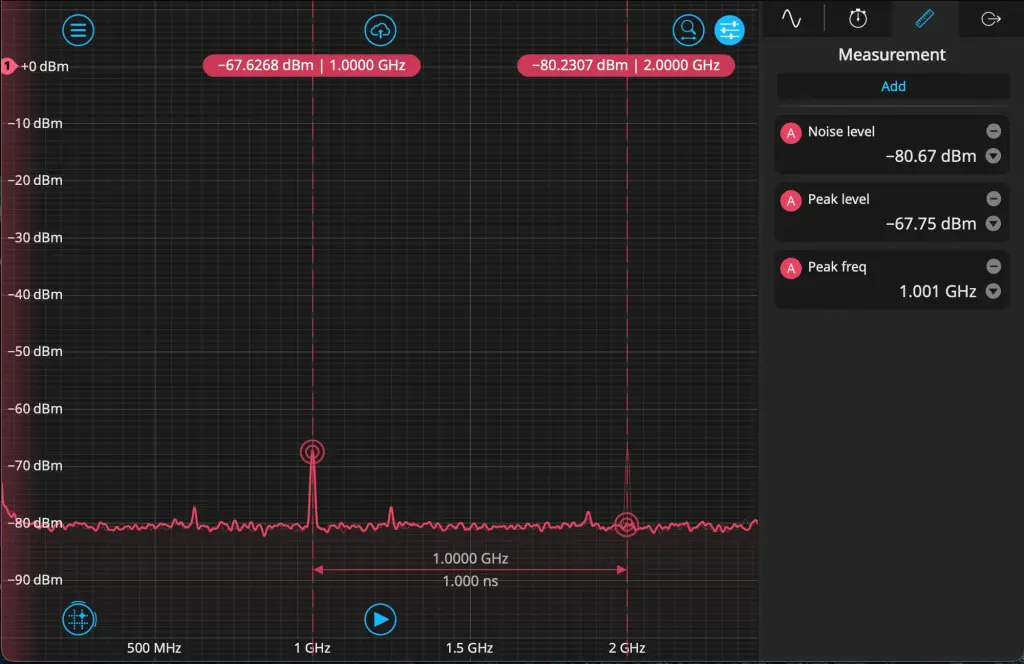This screenshot has width=1024, height=664.
Task: Click the cursor marker at 2 GHz
Action: tap(626, 524)
